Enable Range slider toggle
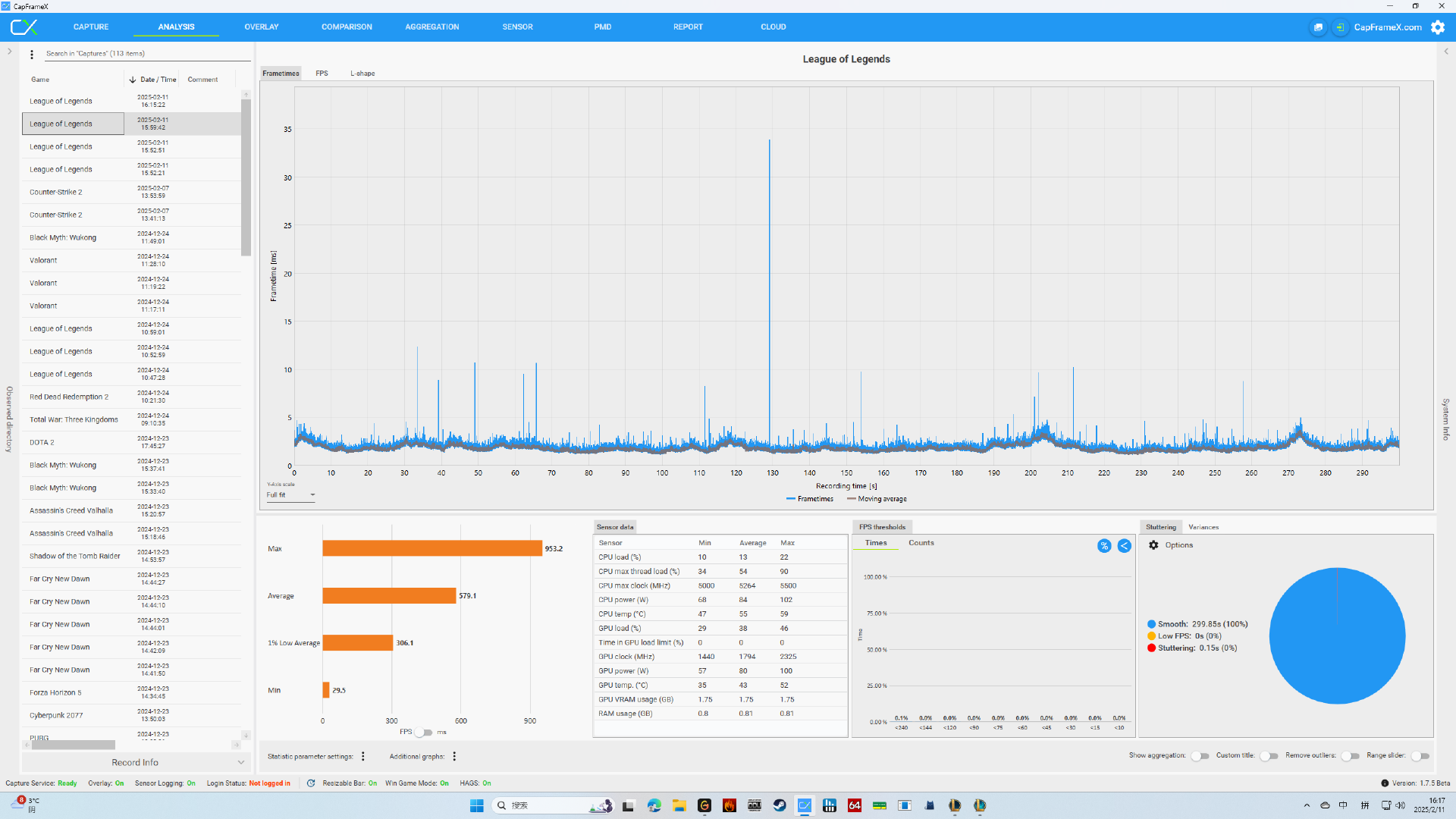1456x819 pixels. pos(1420,756)
